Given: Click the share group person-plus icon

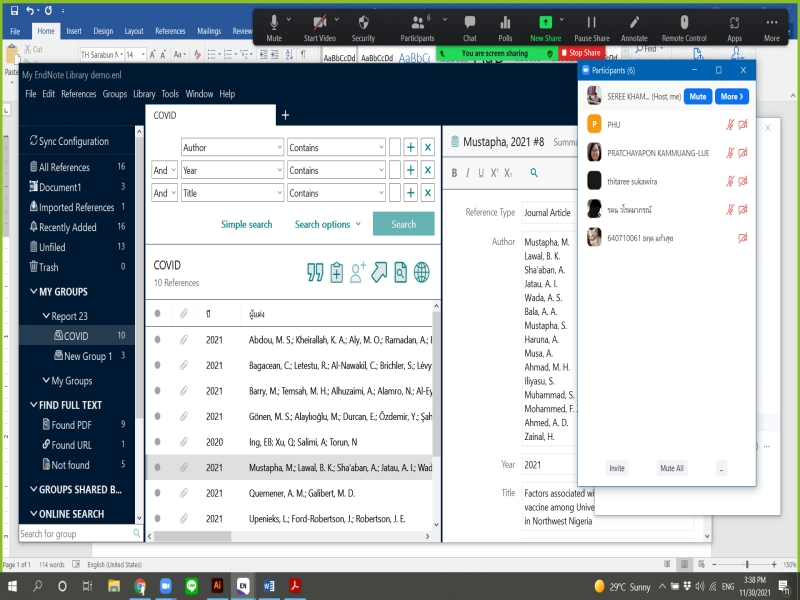Looking at the screenshot, I should 358,272.
